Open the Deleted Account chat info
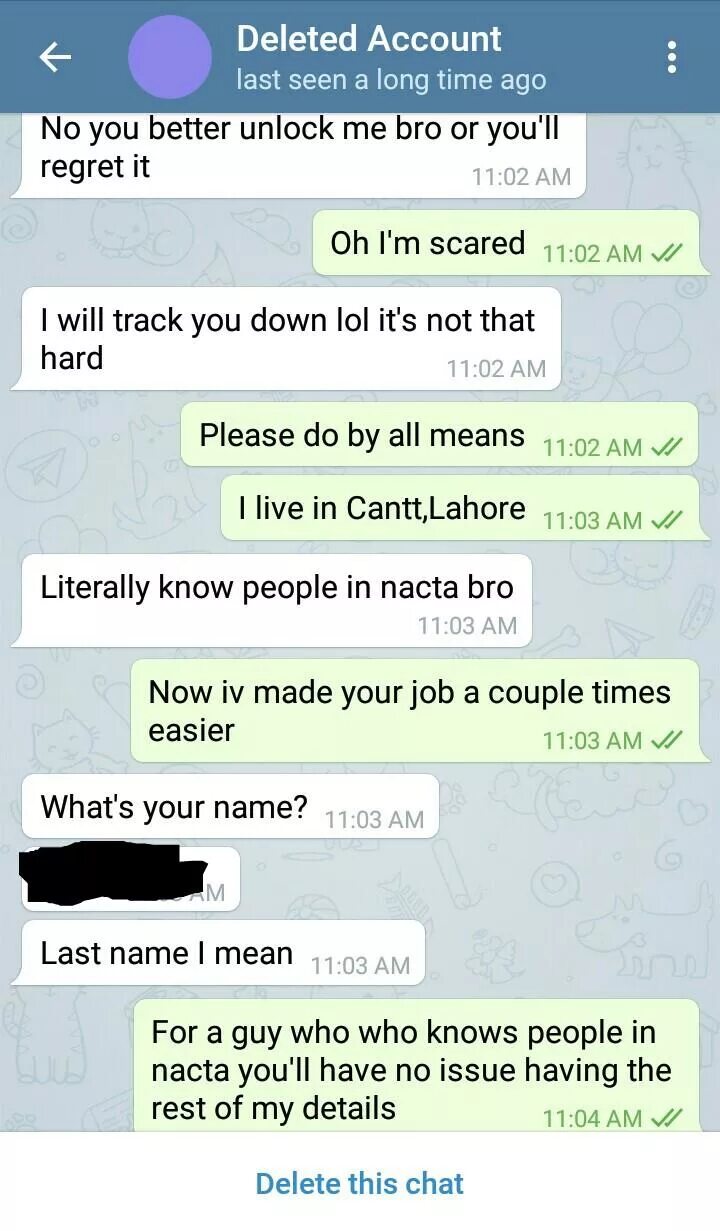The width and height of the screenshot is (720, 1231). click(x=369, y=39)
